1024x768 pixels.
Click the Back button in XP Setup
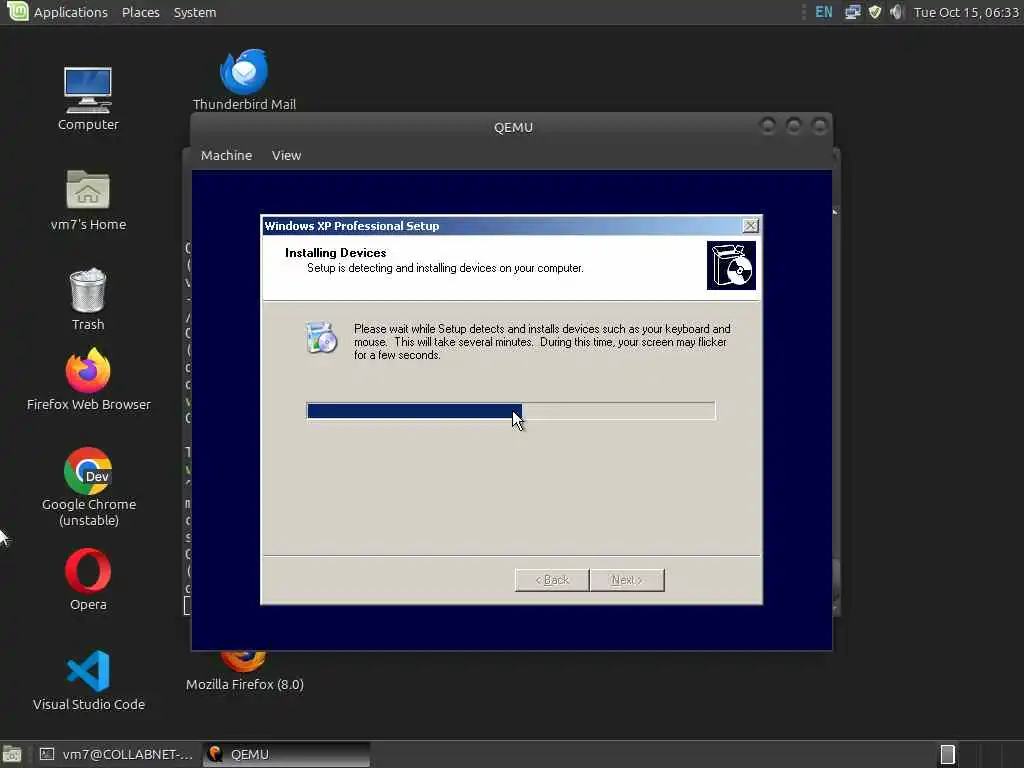pyautogui.click(x=552, y=580)
